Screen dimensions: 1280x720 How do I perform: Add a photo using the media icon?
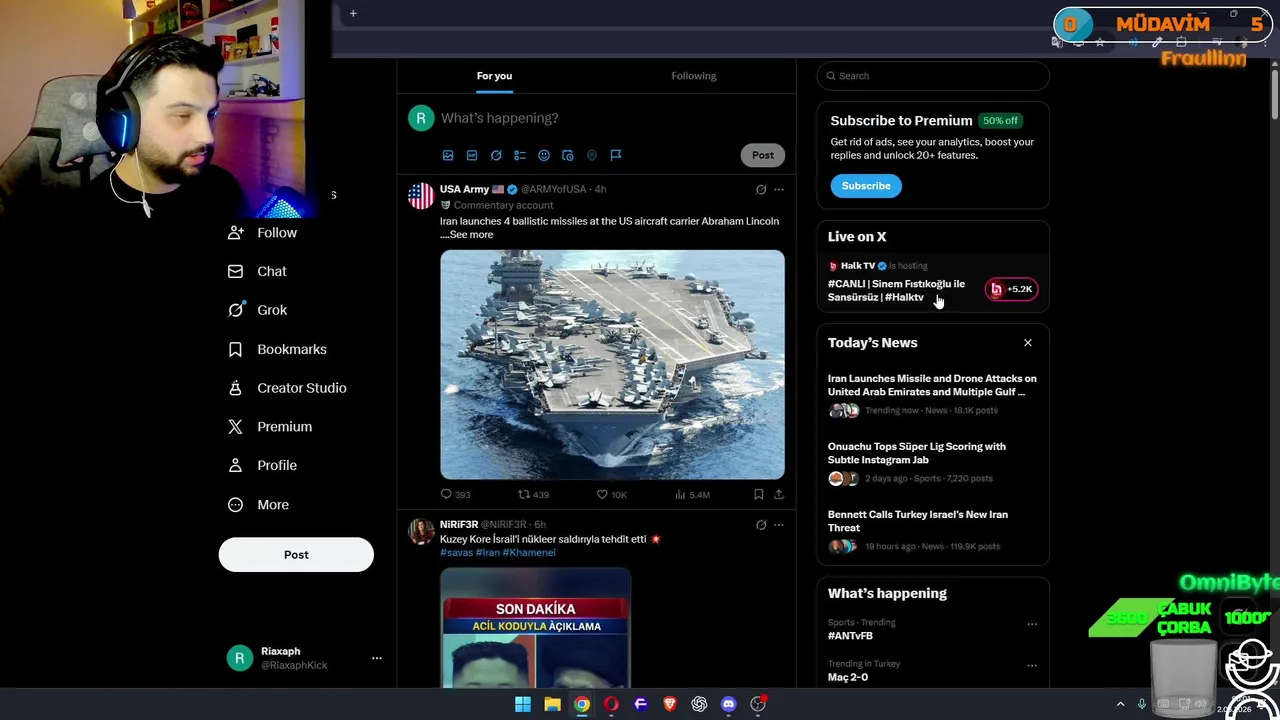(x=448, y=155)
